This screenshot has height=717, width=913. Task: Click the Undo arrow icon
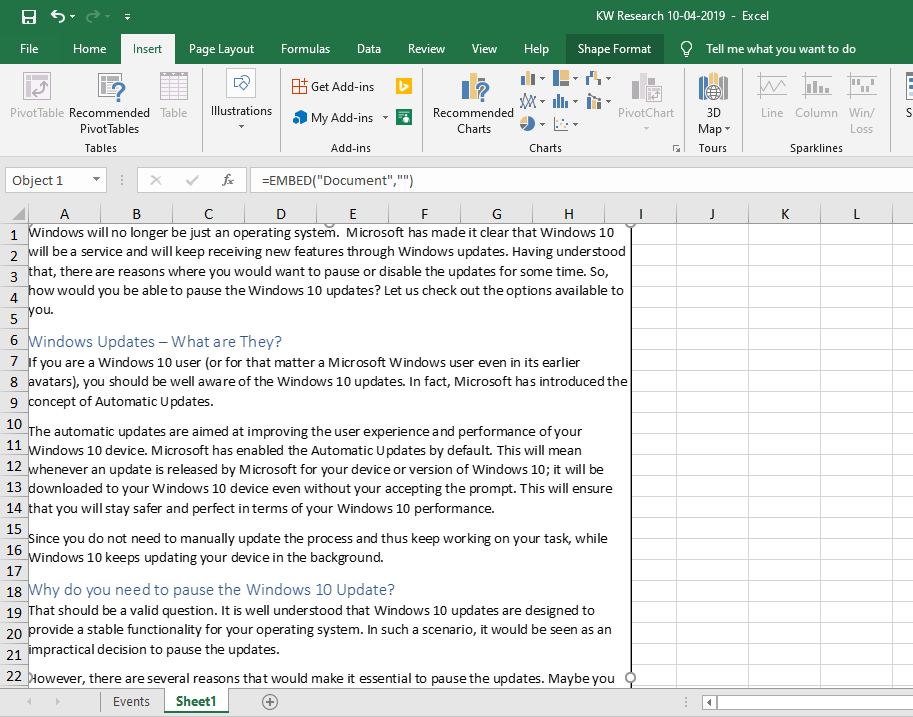coord(57,16)
